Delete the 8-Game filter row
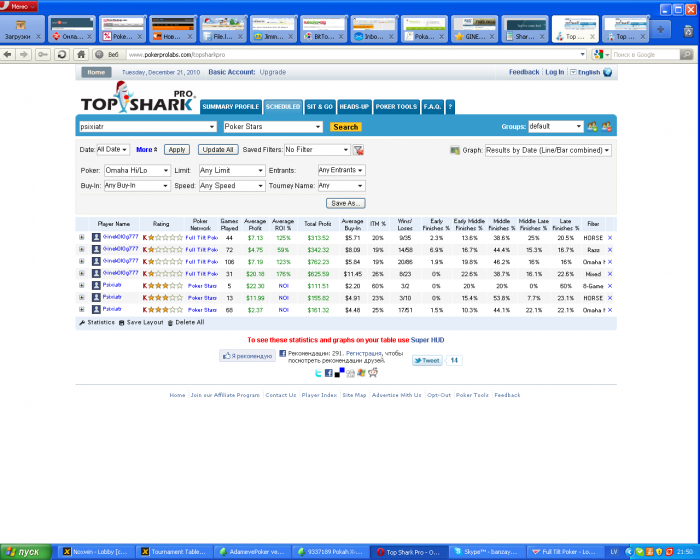Screen dimensions: 700x560 [610, 286]
